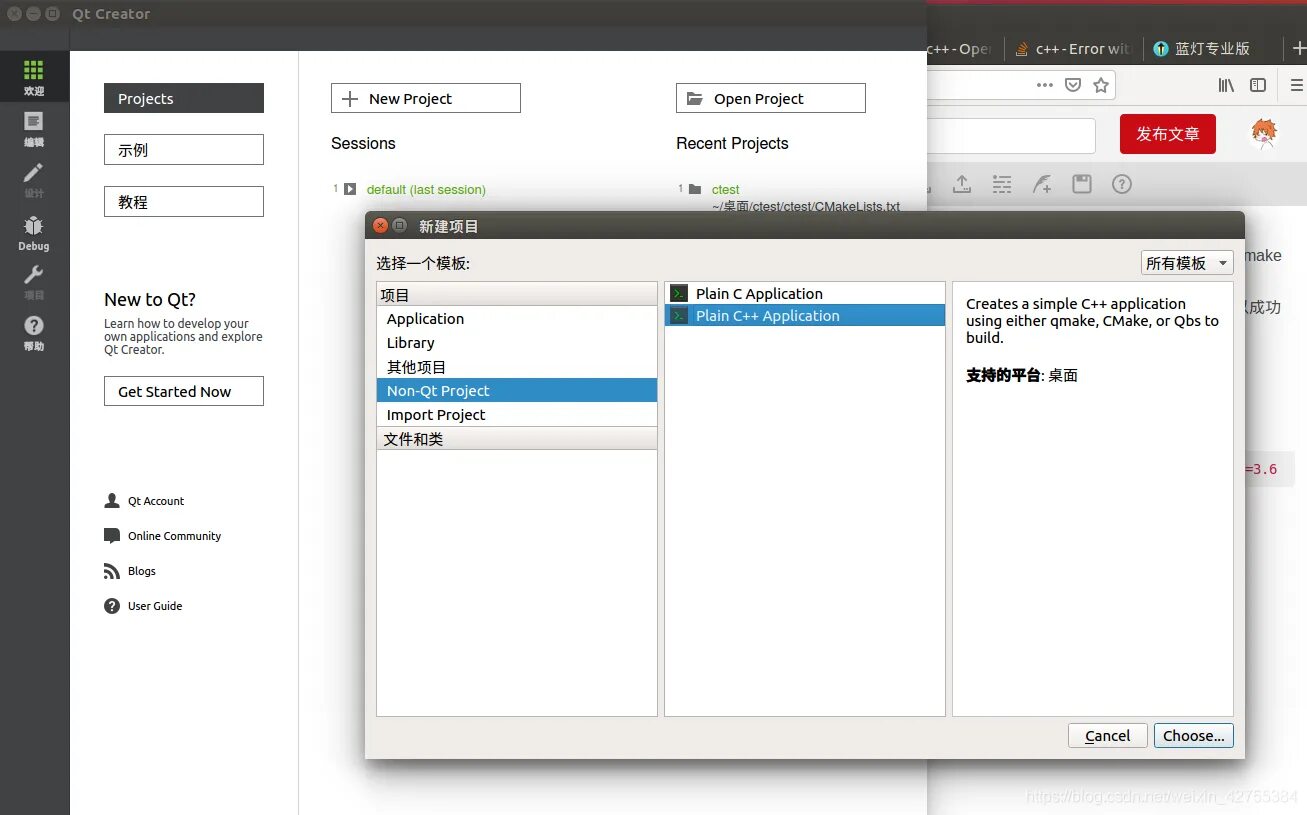
Task: Click the help circle icon in the editor toolbar
Action: 1122,184
